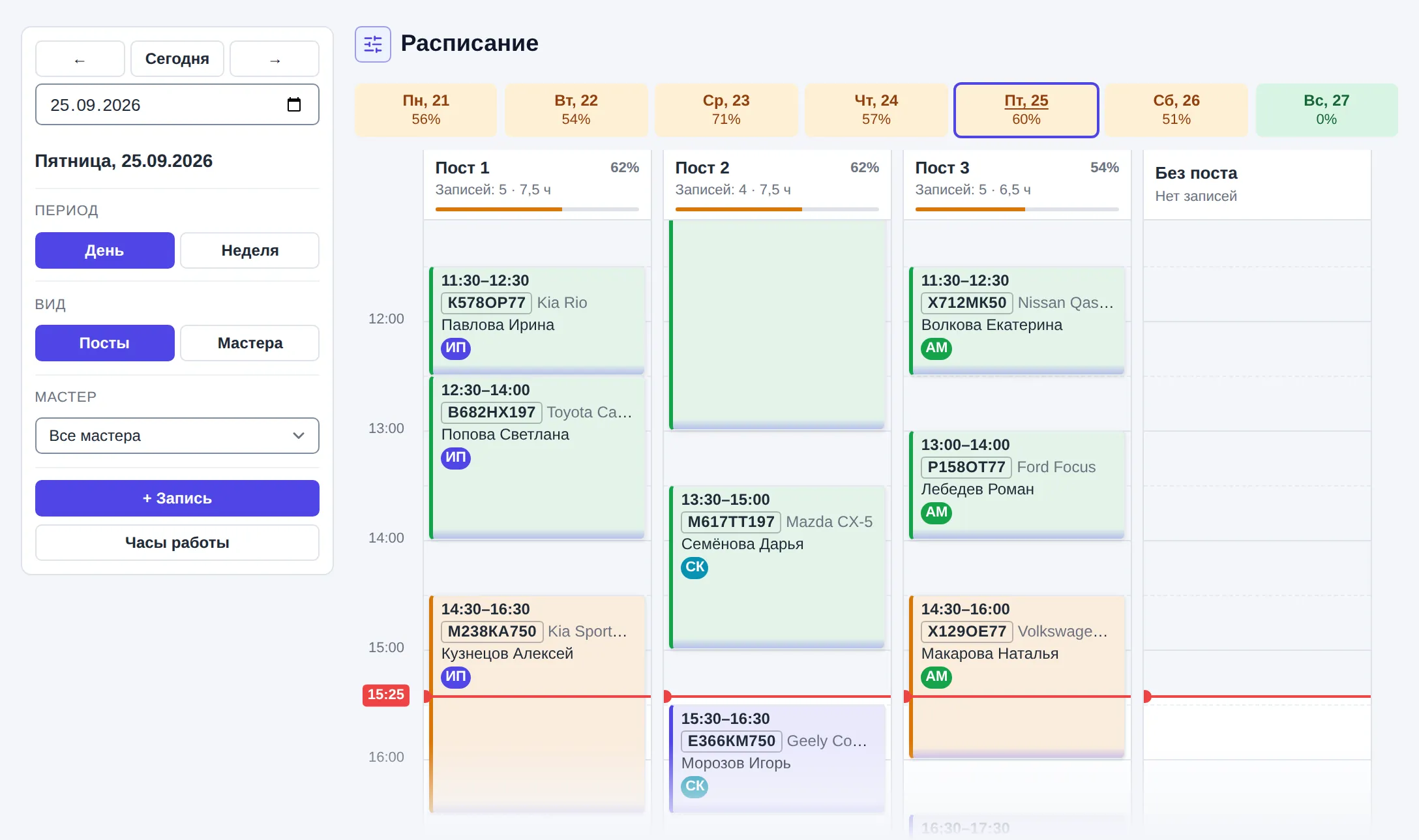1419x840 pixels.
Task: Click the 25.09.2026 date input field
Action: coord(177,104)
